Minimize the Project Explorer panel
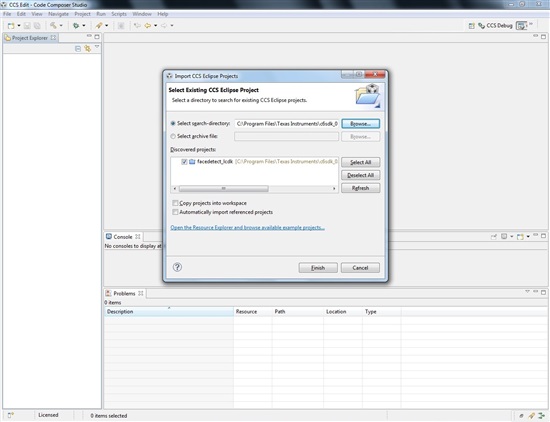 tap(89, 36)
